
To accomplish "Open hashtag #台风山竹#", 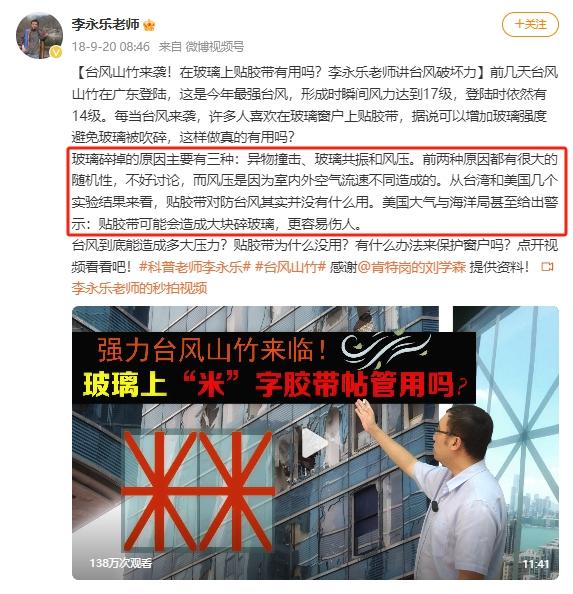I will coord(290,267).
